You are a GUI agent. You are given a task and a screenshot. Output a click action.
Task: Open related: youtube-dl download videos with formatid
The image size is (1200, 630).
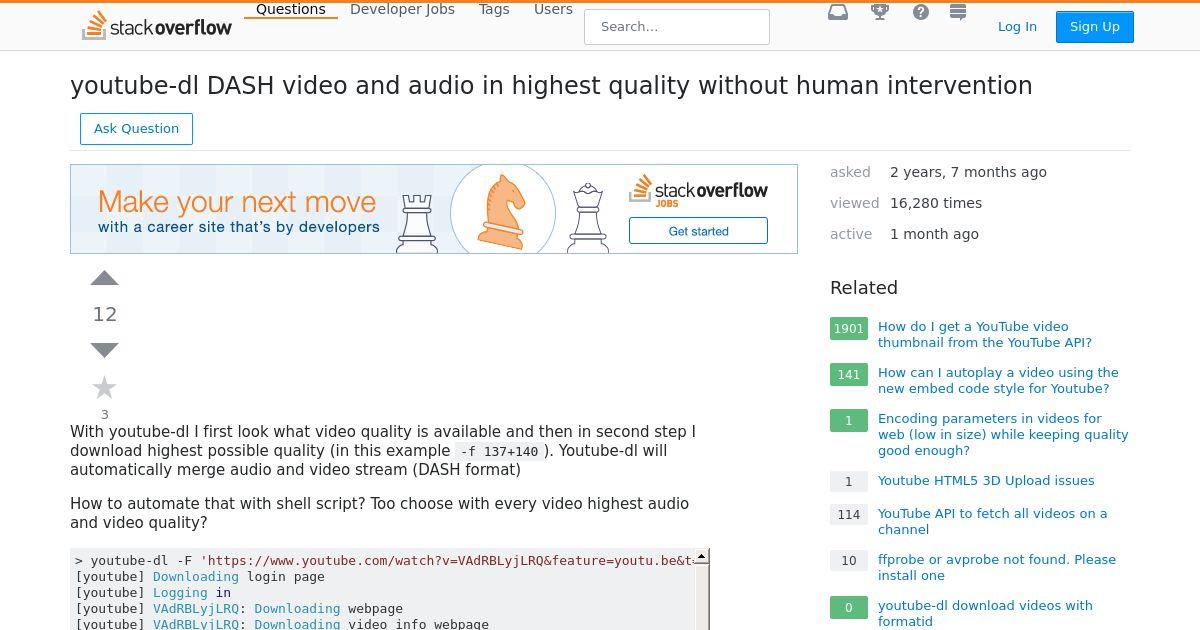pos(985,613)
